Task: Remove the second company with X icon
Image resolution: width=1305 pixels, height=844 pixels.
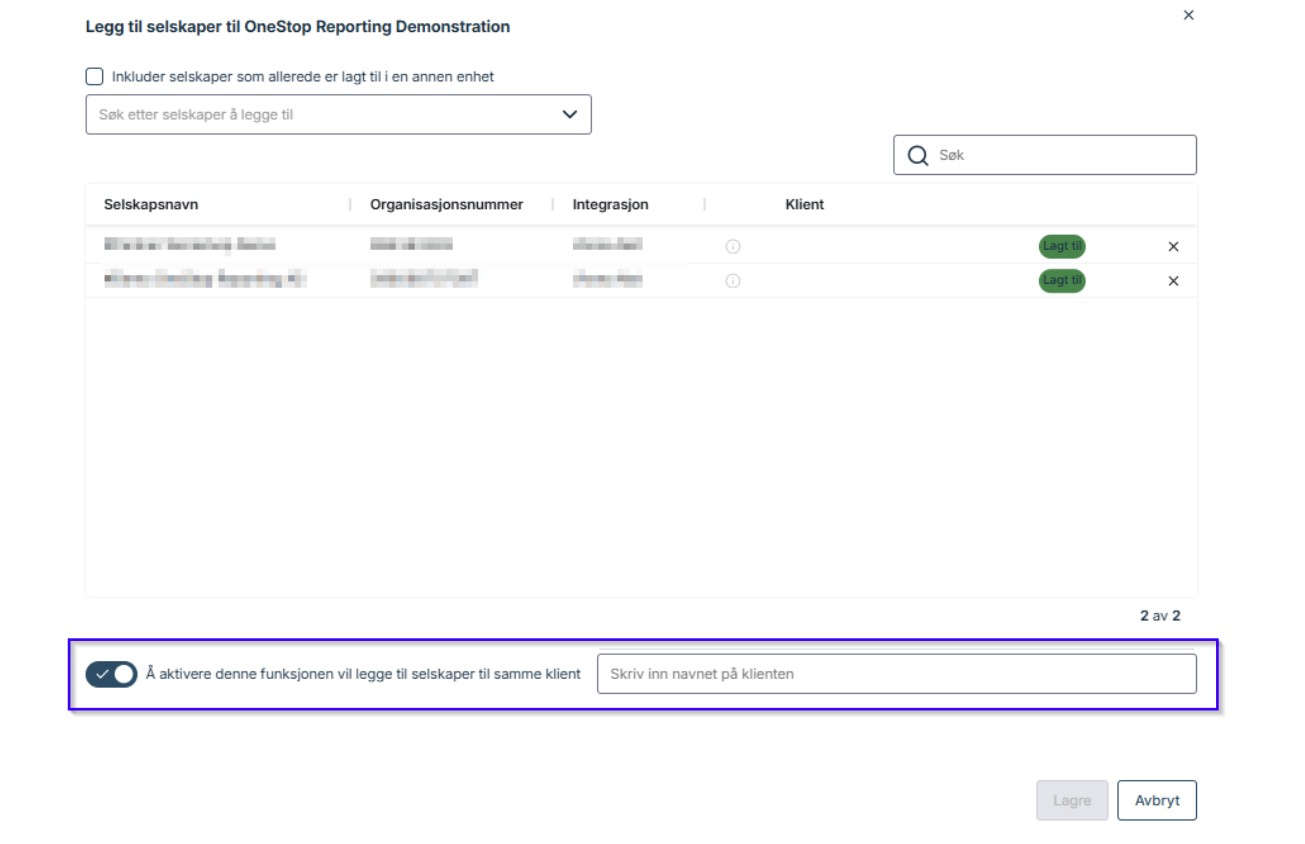Action: tap(1173, 281)
